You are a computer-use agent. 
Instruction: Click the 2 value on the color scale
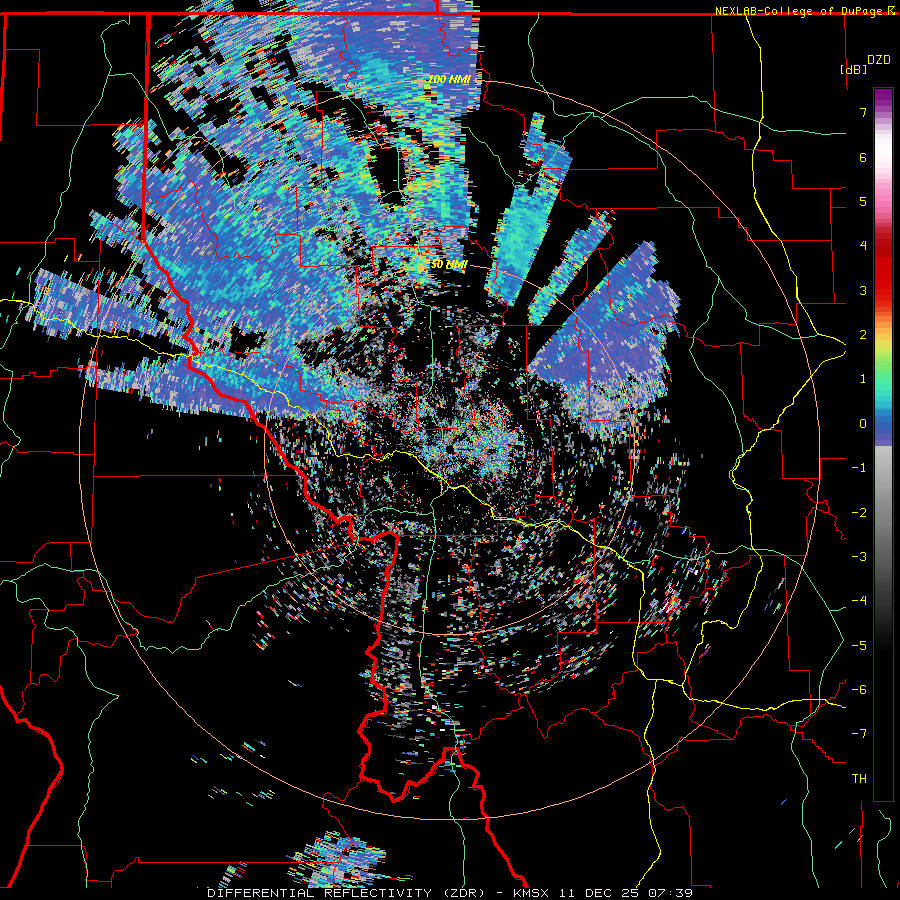point(863,335)
